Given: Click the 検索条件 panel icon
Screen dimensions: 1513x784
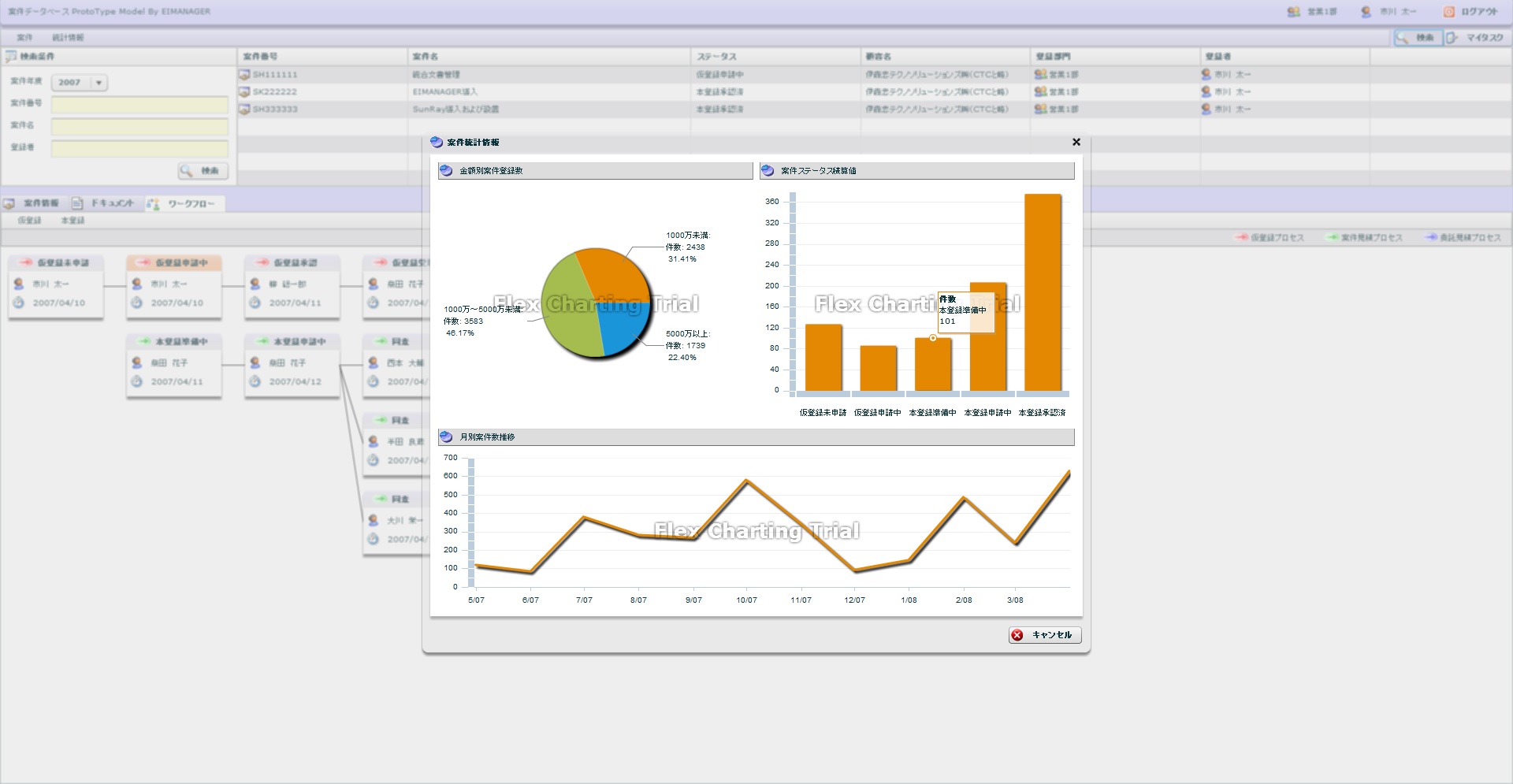Looking at the screenshot, I should [10, 56].
